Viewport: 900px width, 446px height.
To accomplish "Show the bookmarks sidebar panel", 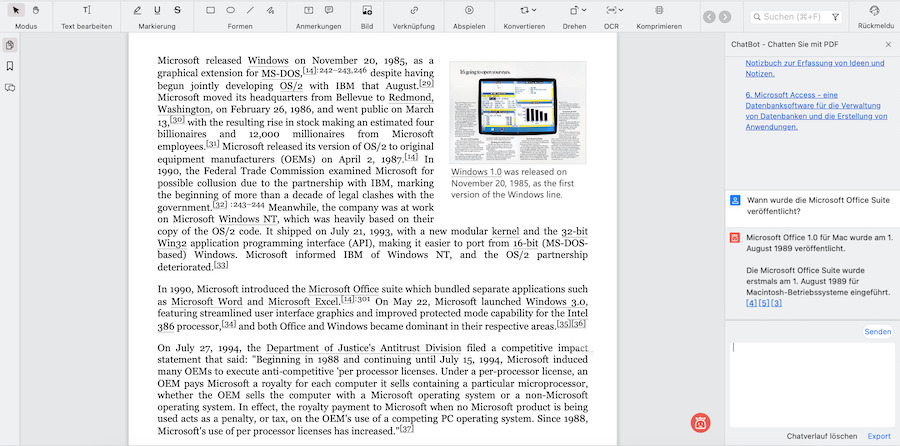I will pos(10,66).
